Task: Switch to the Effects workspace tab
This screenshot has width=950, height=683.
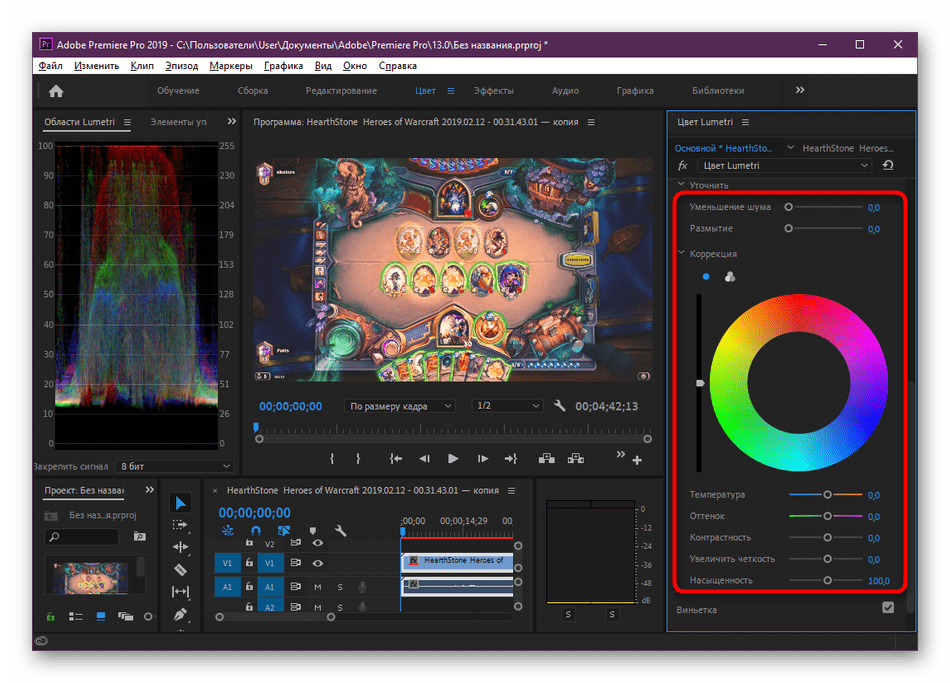Action: pos(493,91)
